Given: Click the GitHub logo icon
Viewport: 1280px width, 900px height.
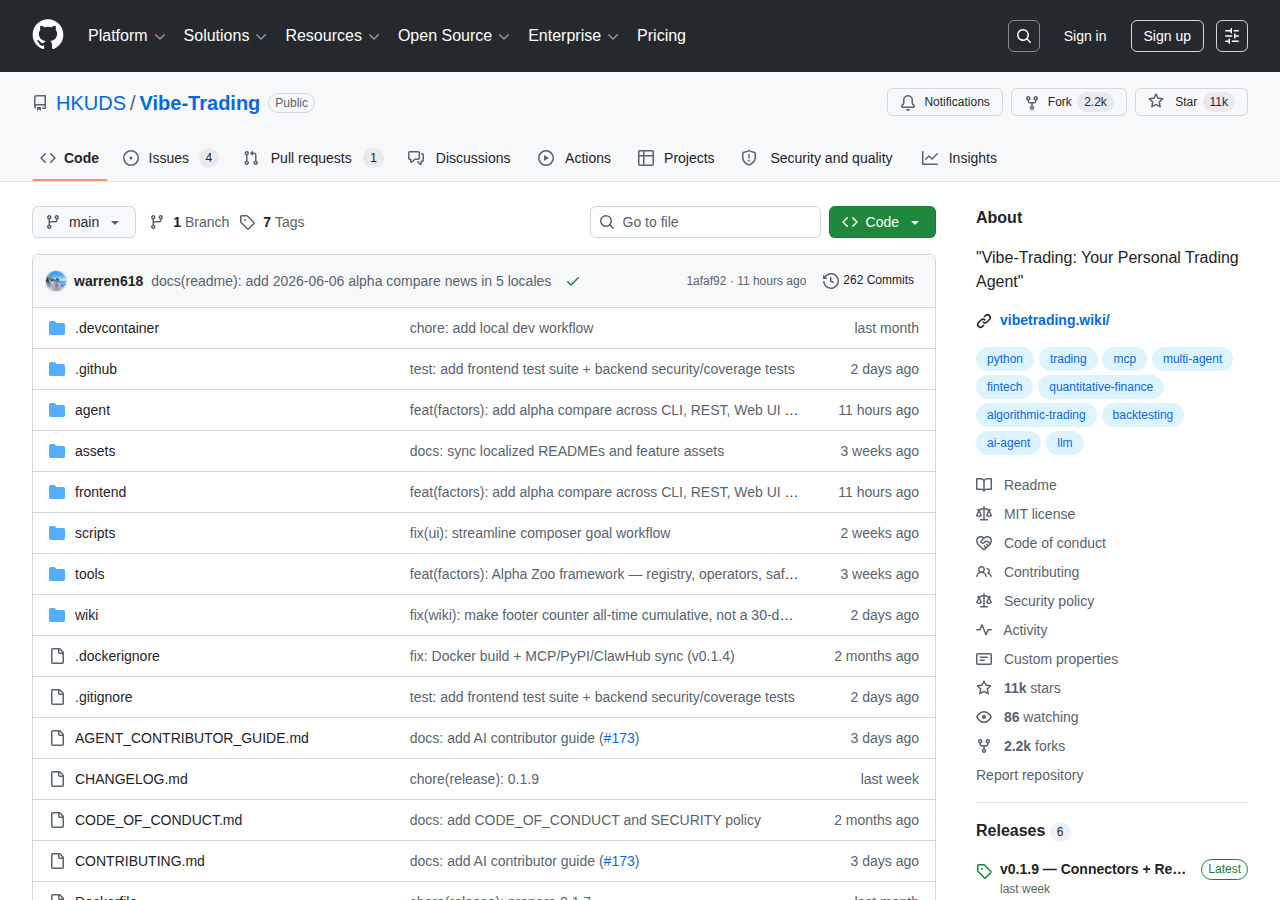Looking at the screenshot, I should (48, 35).
